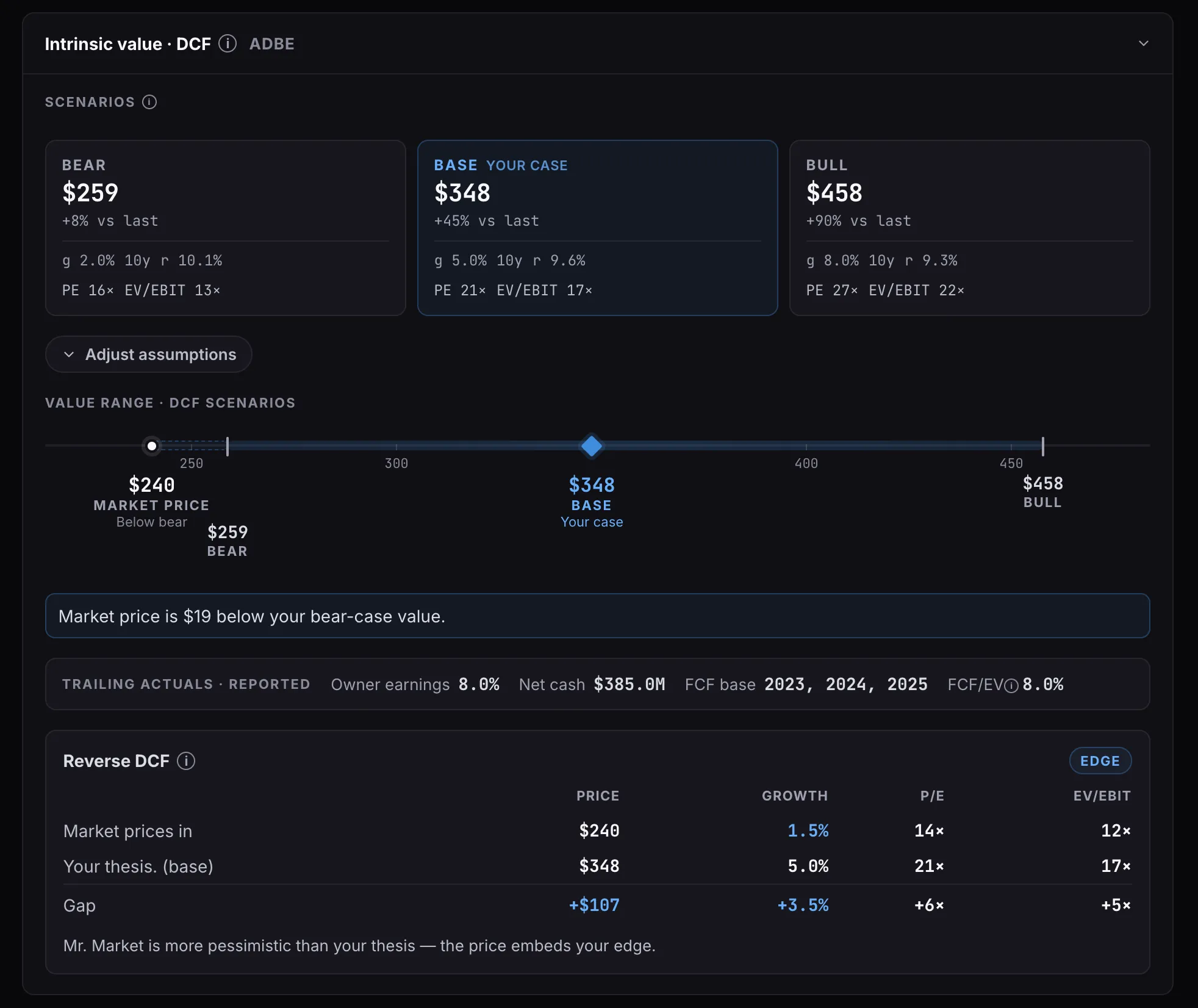Open the Reverse DCF info icon
The width and height of the screenshot is (1198, 1008).
(x=186, y=761)
